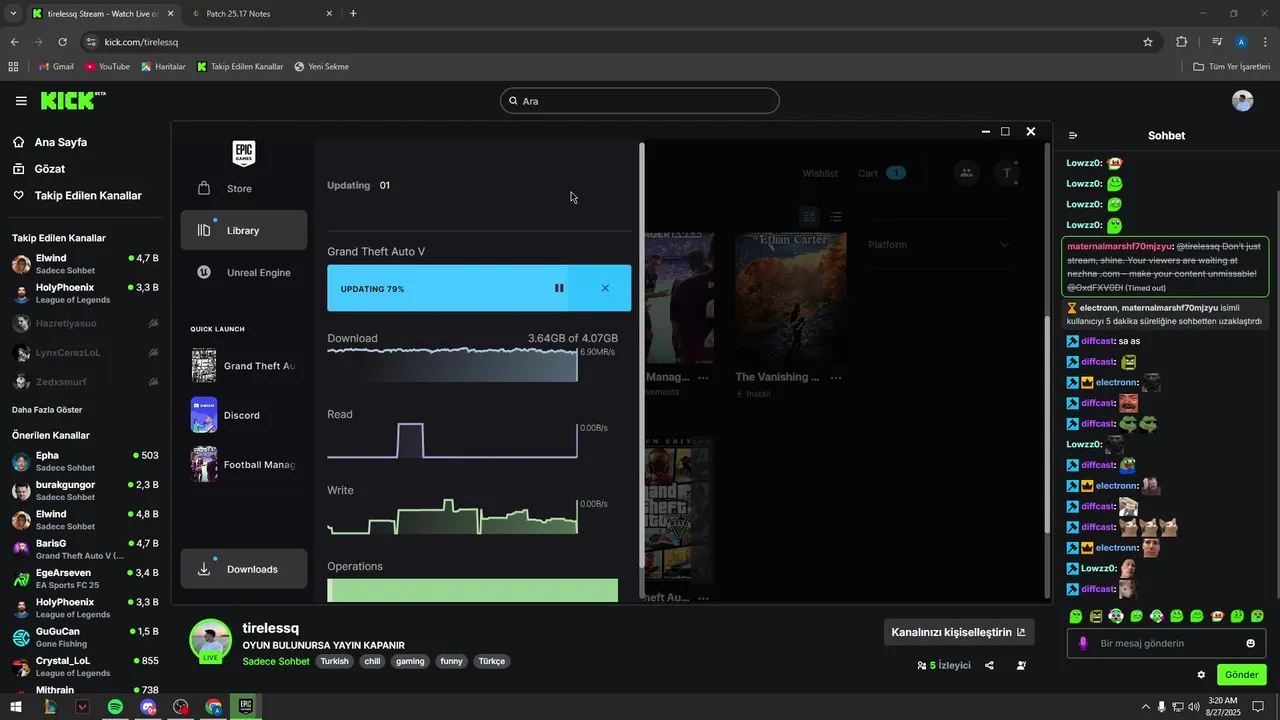This screenshot has height=720, width=1280.
Task: Open the Downloads panel in Epic launcher
Action: point(243,569)
